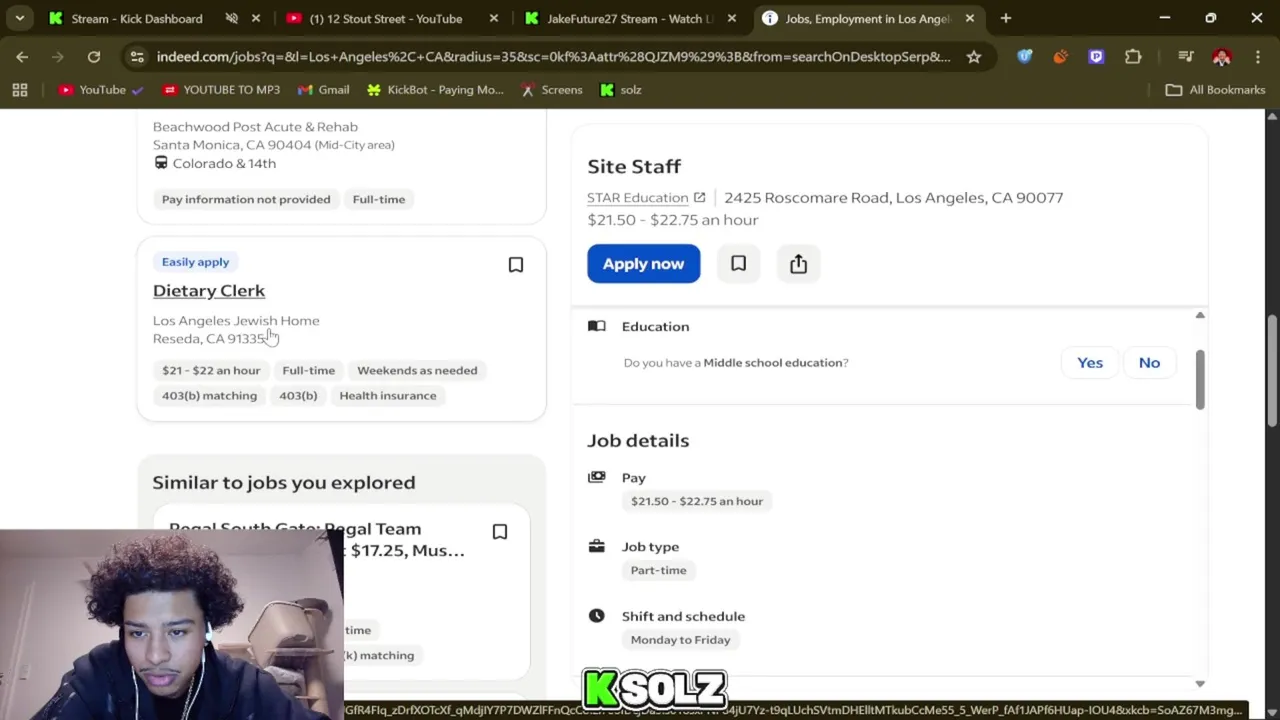1280x720 pixels.
Task: Open STAR Education company link
Action: (x=646, y=197)
